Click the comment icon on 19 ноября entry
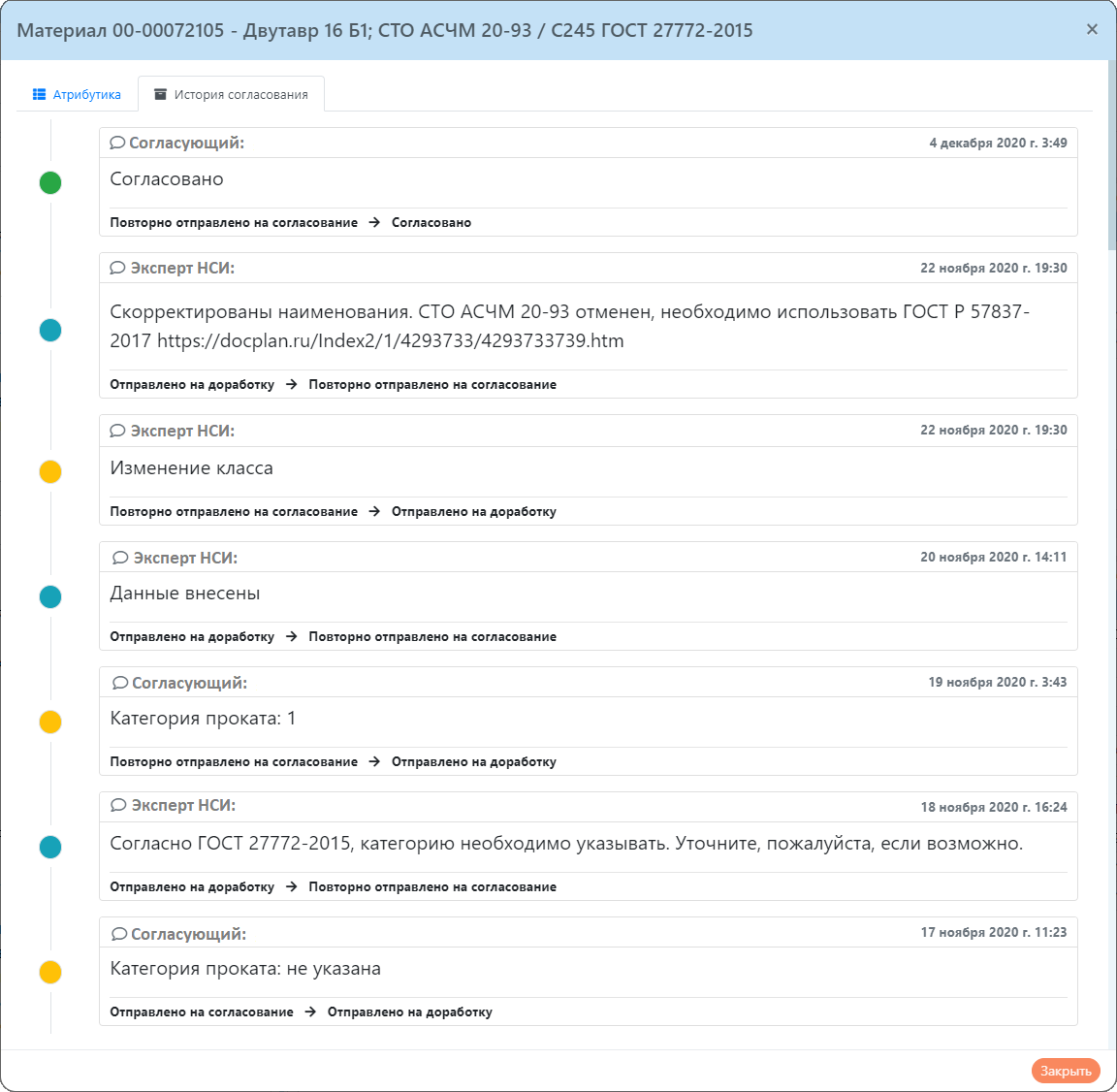This screenshot has height=1092, width=1117. tap(120, 683)
